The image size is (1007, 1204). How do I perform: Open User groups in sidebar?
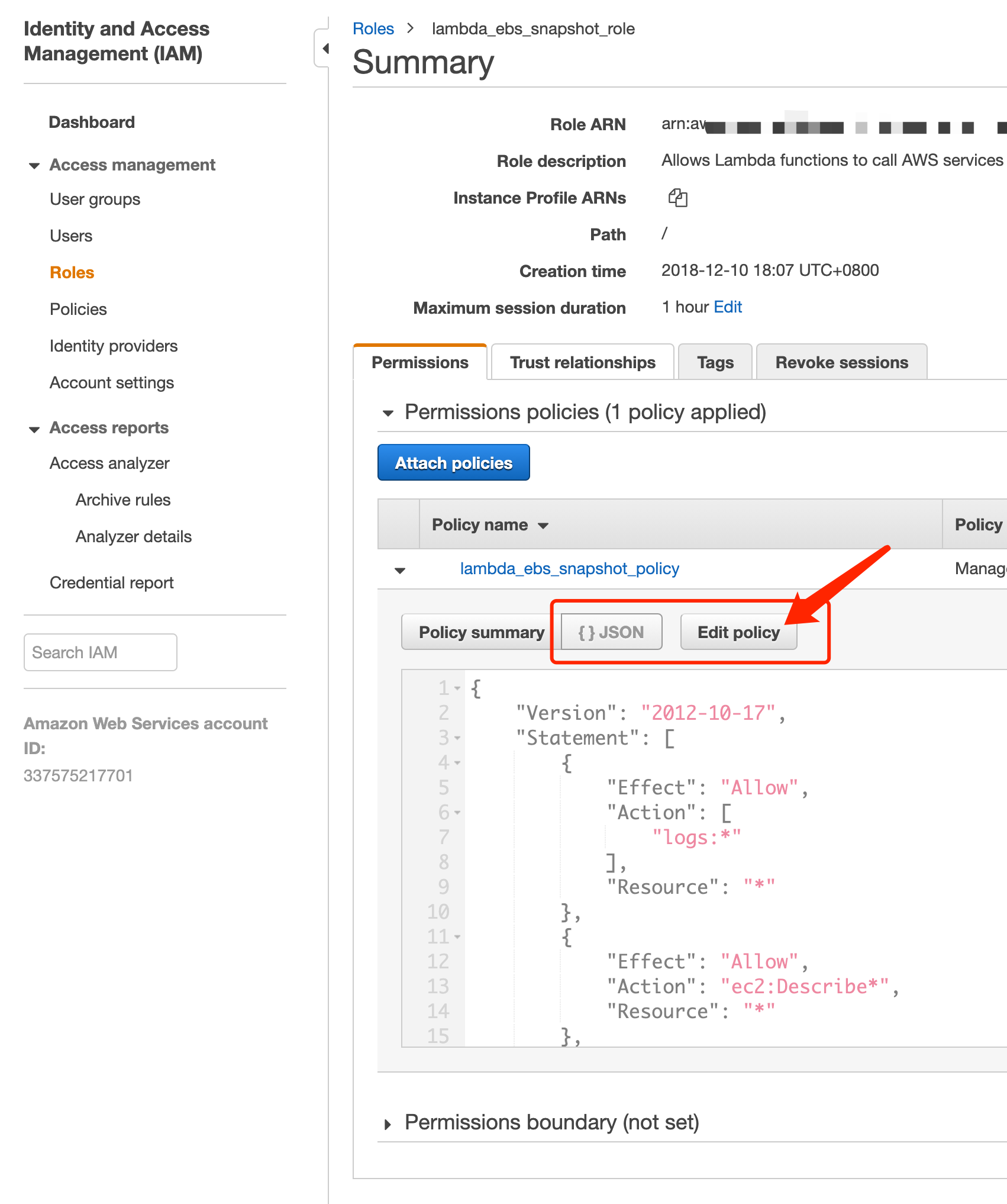[95, 199]
